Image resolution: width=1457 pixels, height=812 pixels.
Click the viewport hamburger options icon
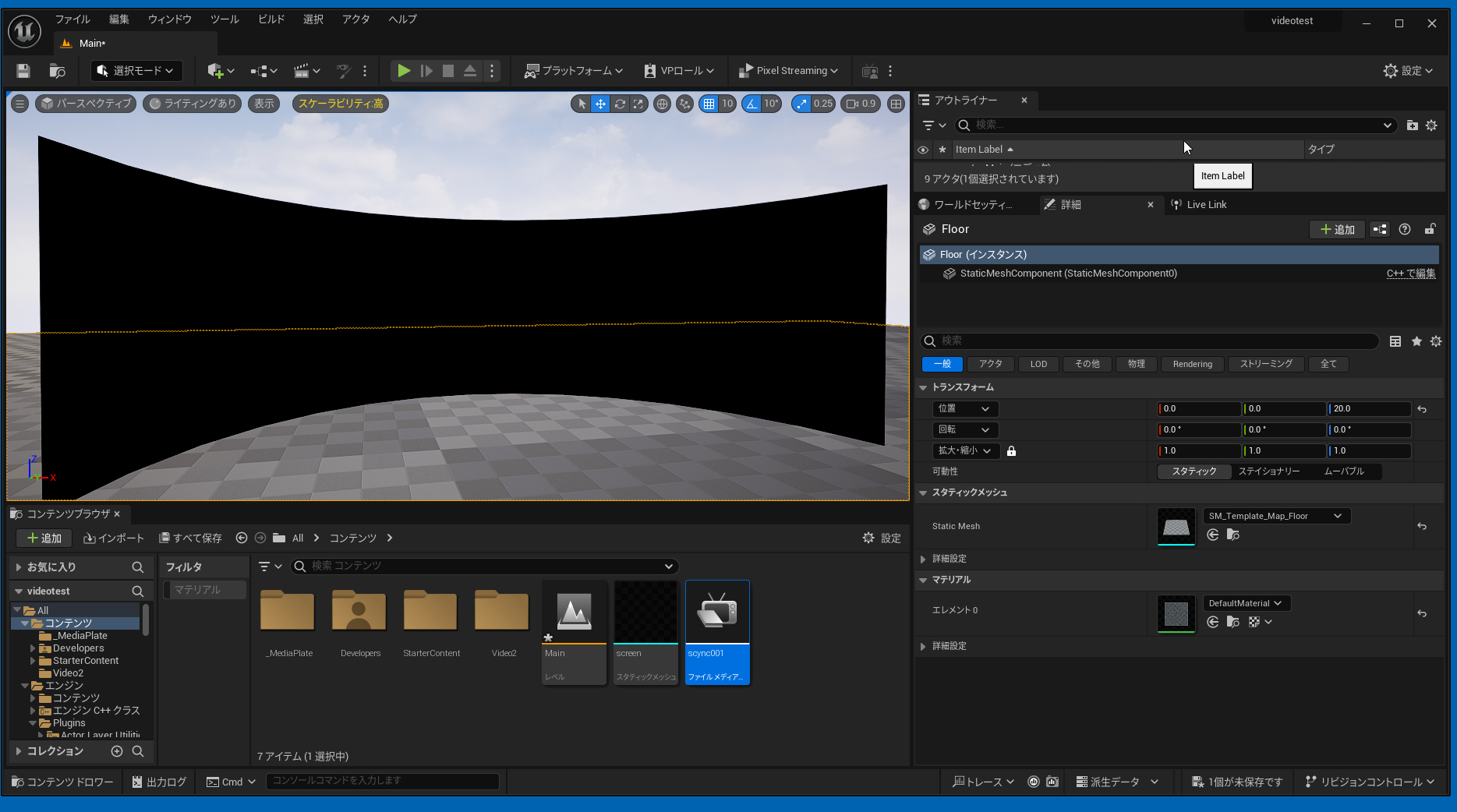pos(20,104)
